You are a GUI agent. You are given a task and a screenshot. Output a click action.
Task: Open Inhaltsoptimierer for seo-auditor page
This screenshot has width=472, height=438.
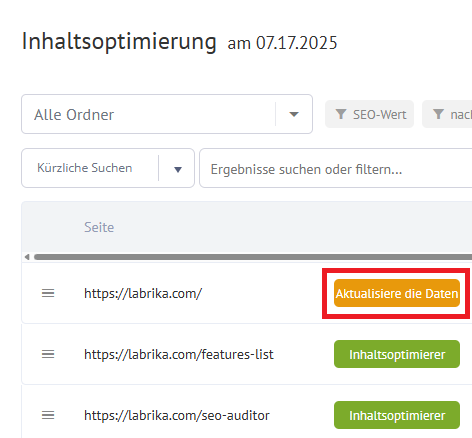coord(397,415)
